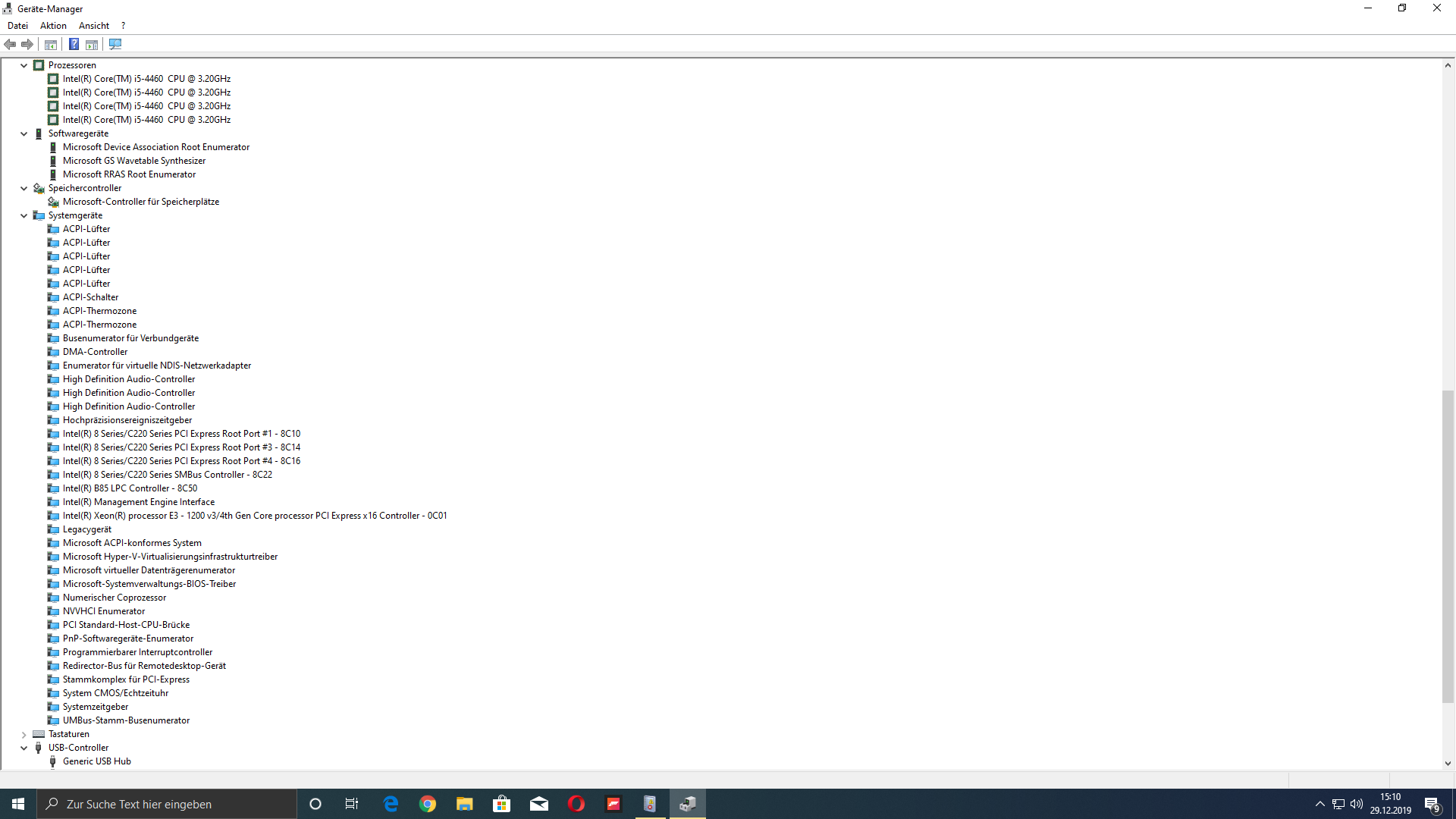Select Microsoft GS Wavetable Synthesizer entry
1456x819 pixels.
[134, 161]
